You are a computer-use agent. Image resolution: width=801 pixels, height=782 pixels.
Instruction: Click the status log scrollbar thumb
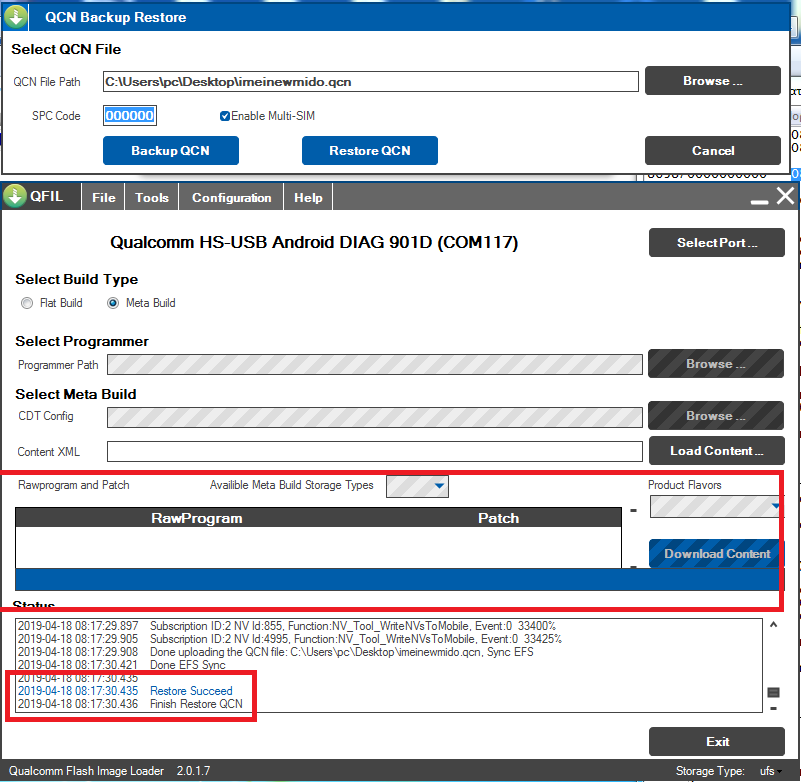(x=774, y=692)
